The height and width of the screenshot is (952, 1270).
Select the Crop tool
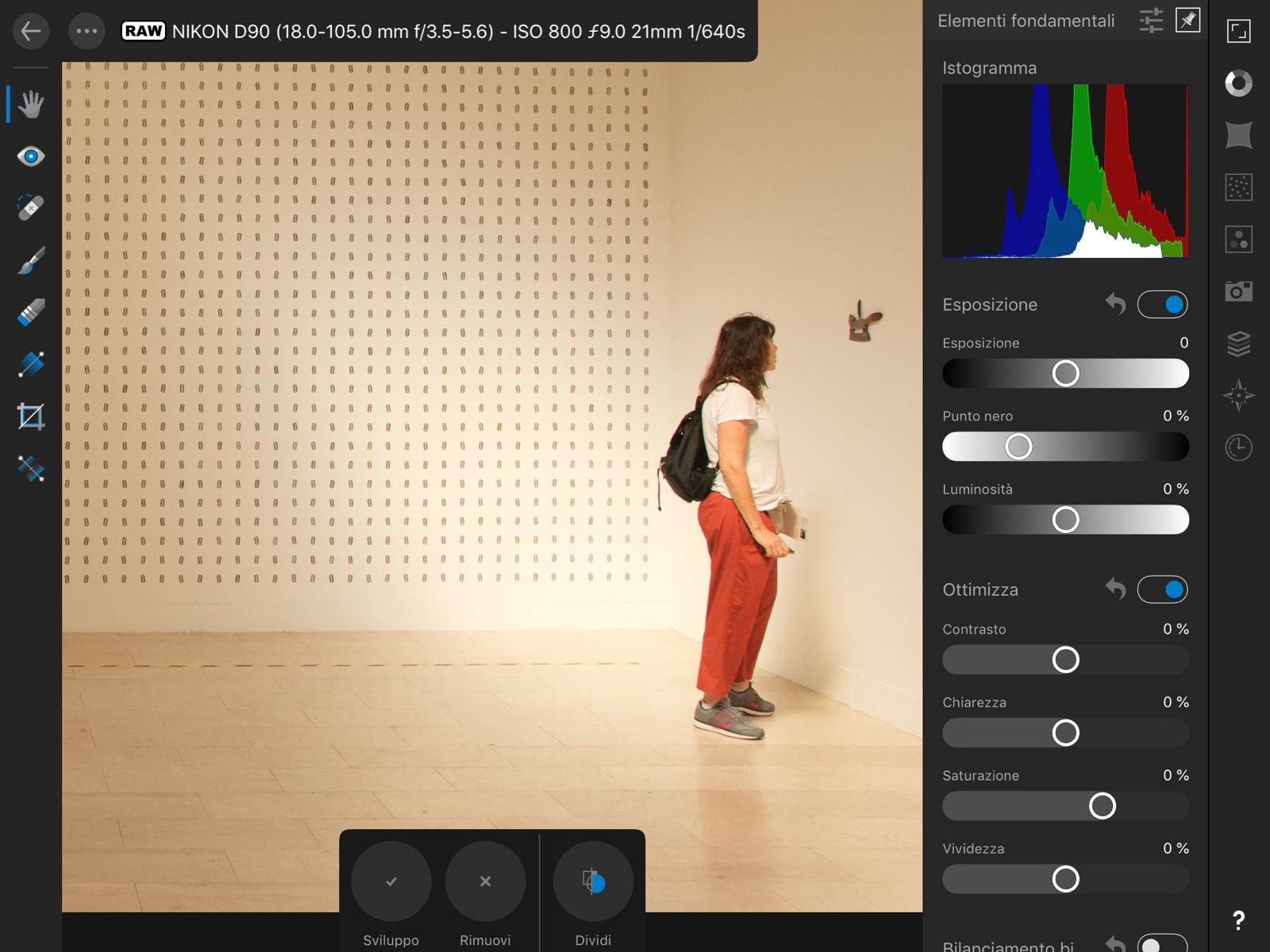coord(31,416)
